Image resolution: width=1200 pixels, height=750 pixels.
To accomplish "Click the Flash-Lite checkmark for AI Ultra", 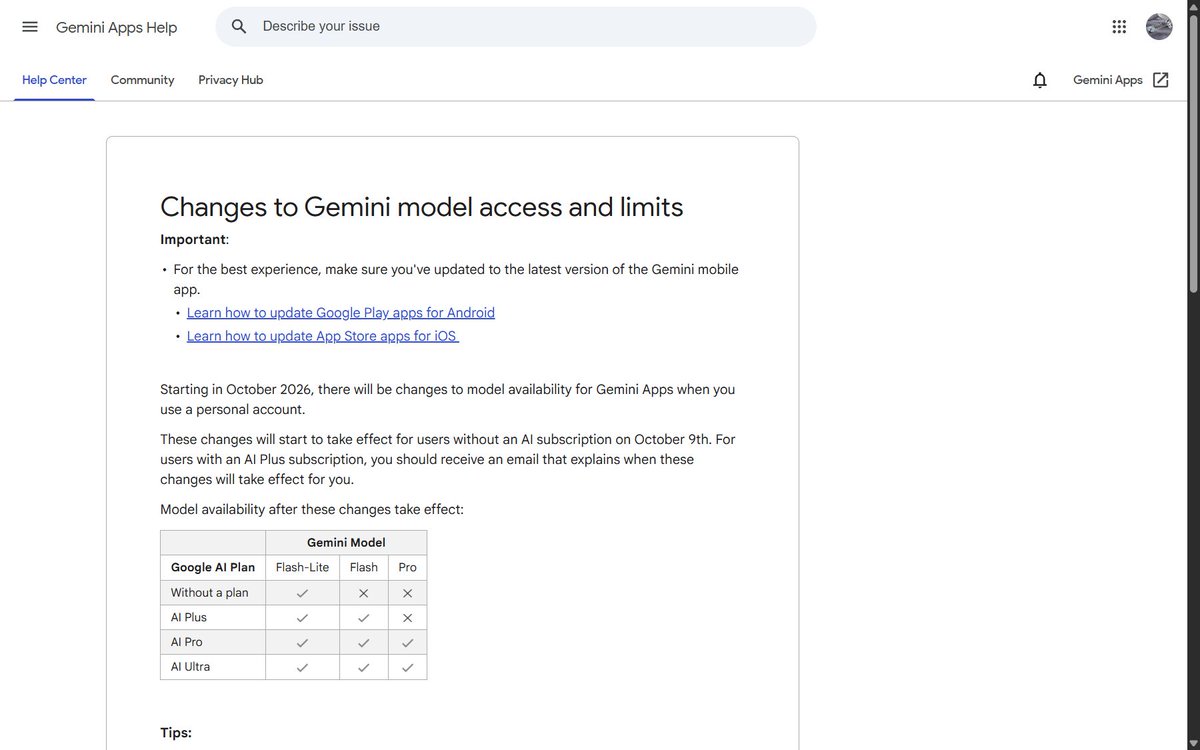I will pyautogui.click(x=302, y=667).
